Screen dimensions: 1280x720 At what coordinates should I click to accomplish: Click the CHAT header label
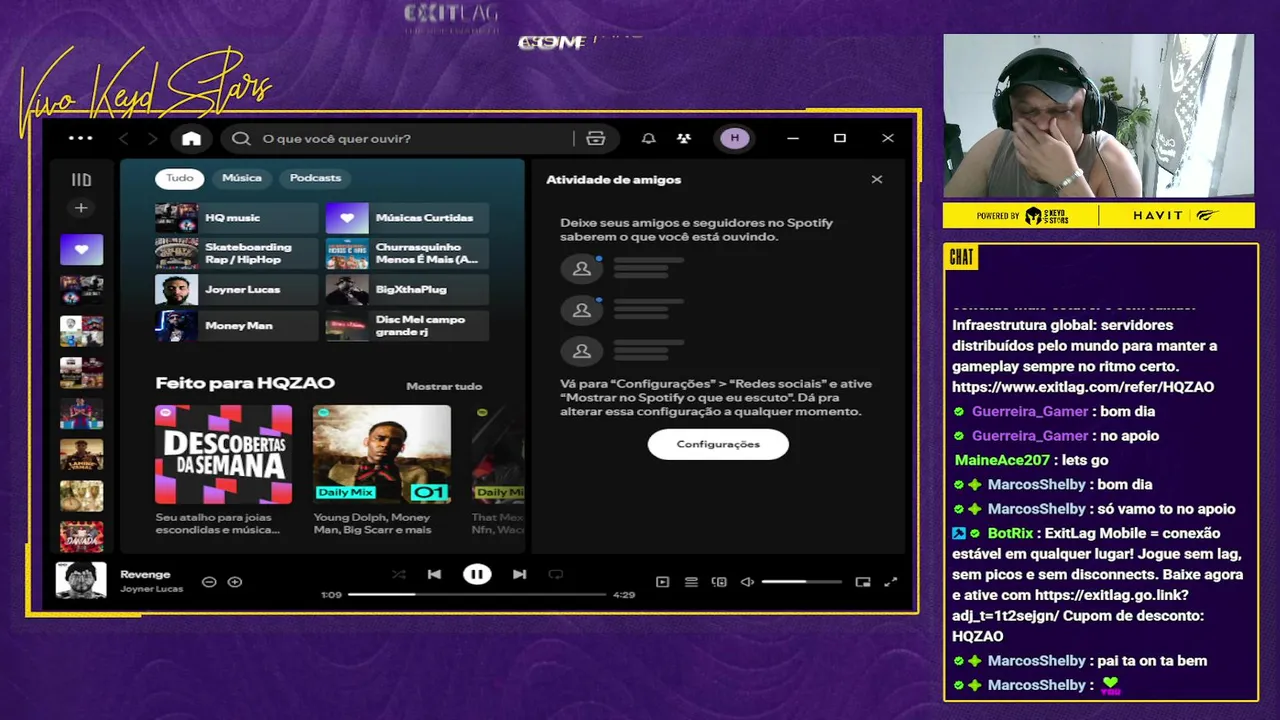[961, 258]
